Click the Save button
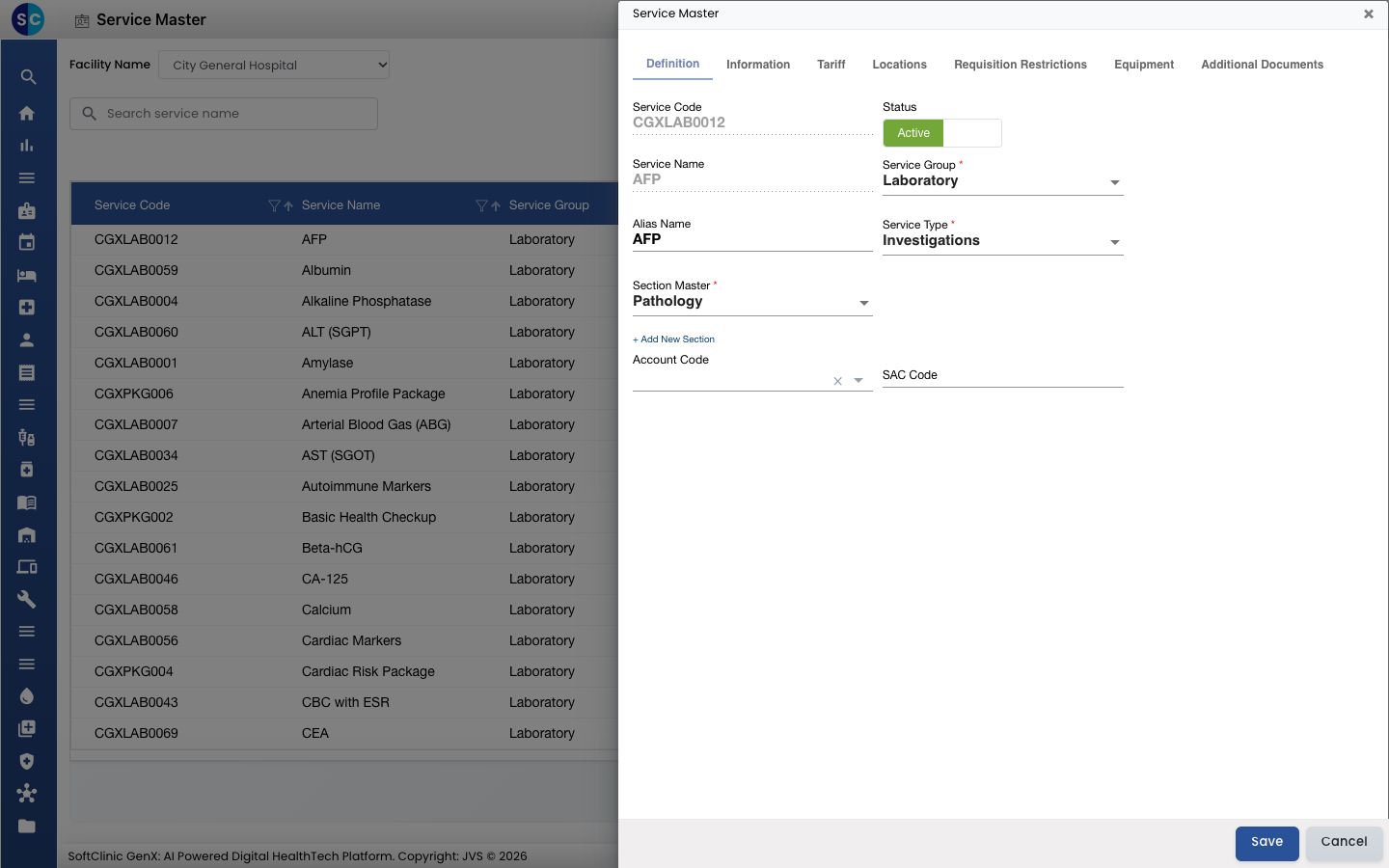1389x868 pixels. click(1267, 843)
